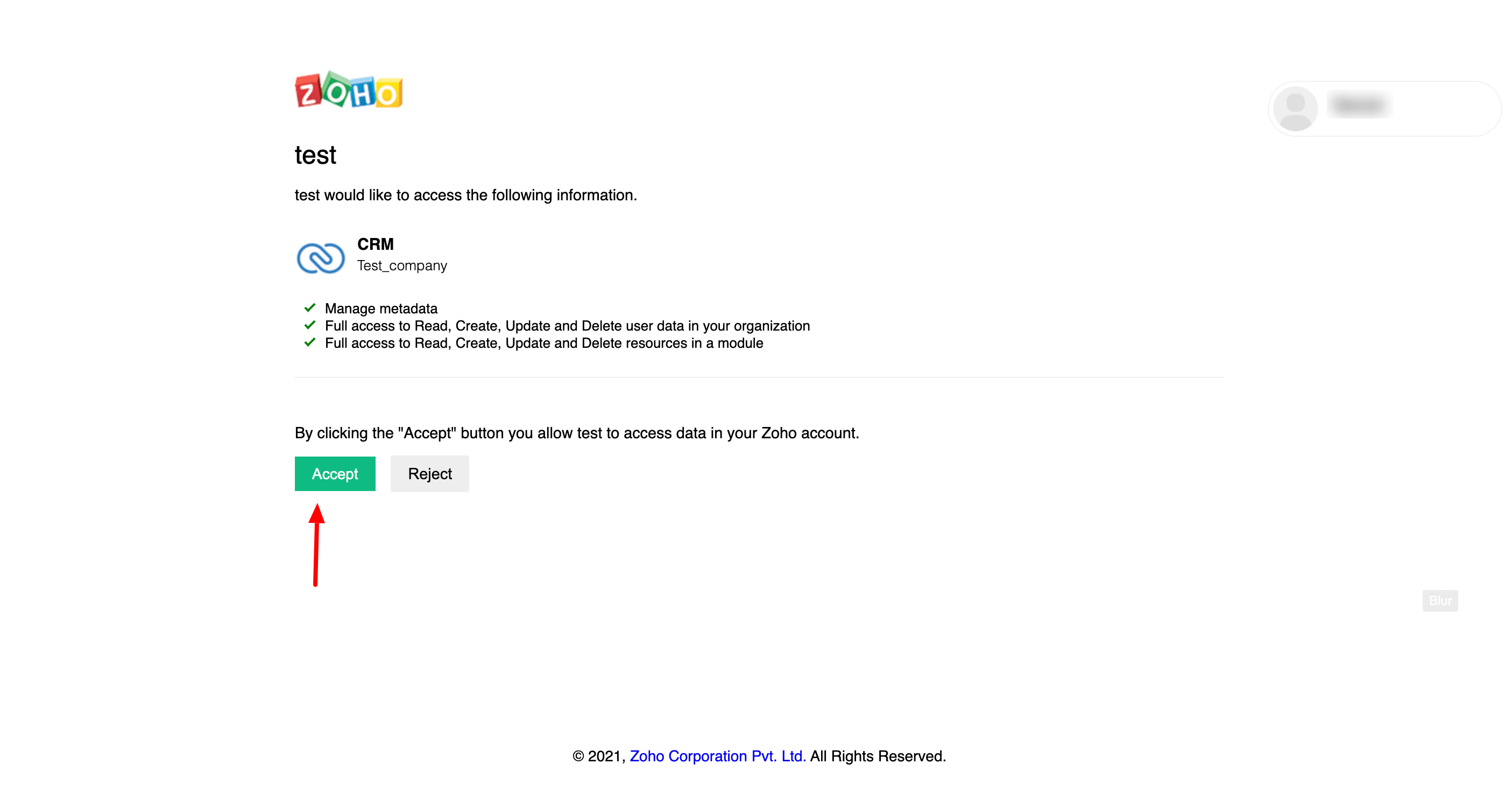Open the user profile avatar icon

(1295, 109)
